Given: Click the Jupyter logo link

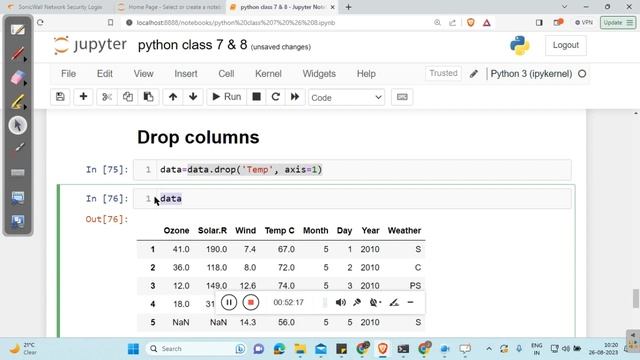Looking at the screenshot, I should 90,45.
